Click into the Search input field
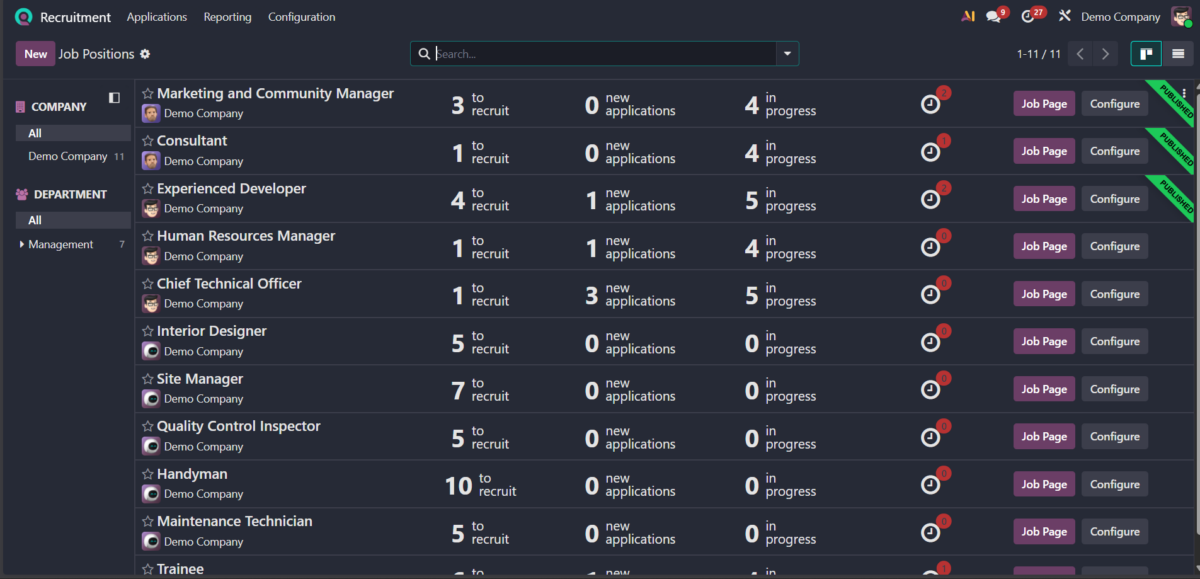 point(600,54)
